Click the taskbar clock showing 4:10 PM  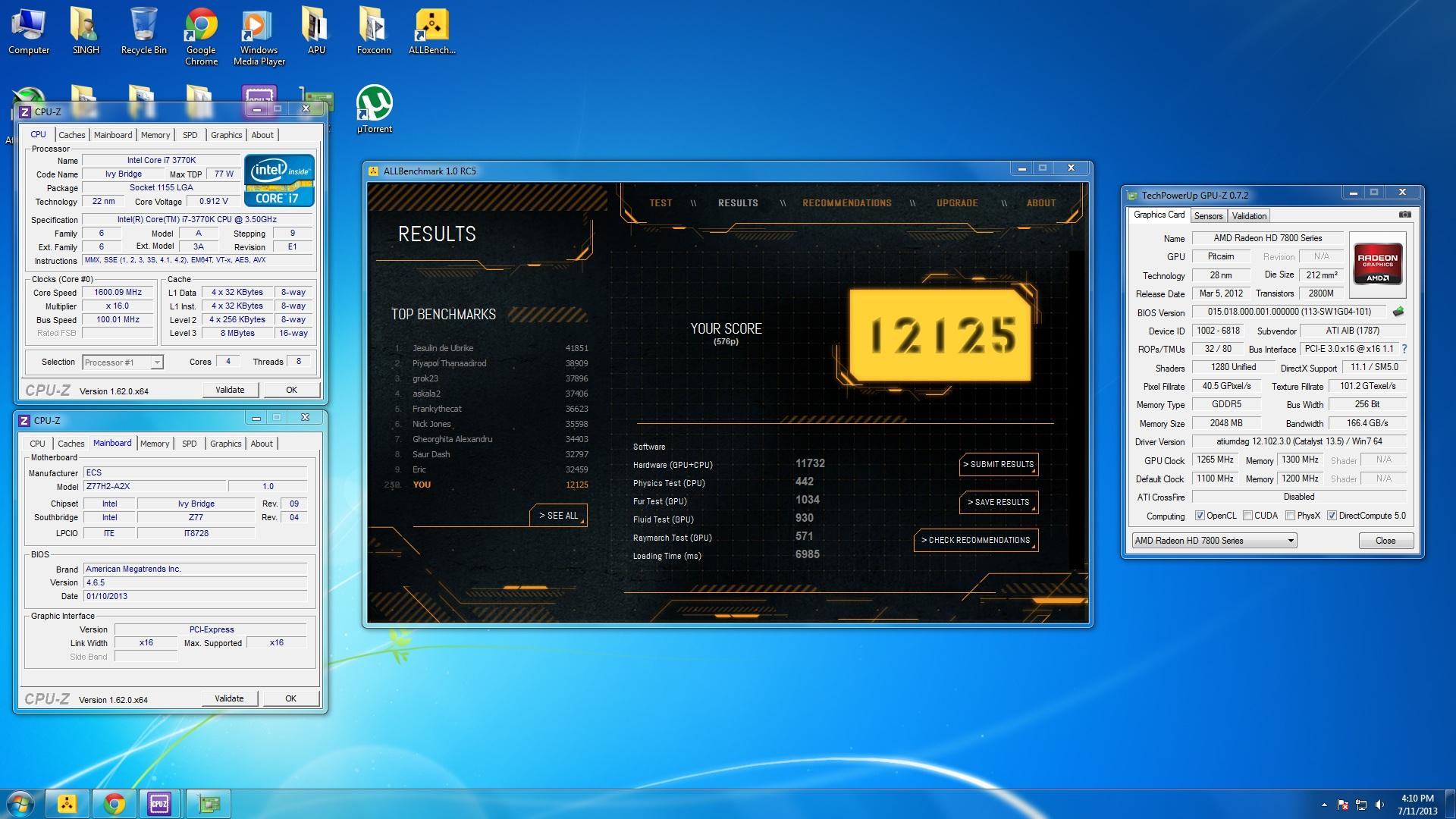tap(1417, 805)
